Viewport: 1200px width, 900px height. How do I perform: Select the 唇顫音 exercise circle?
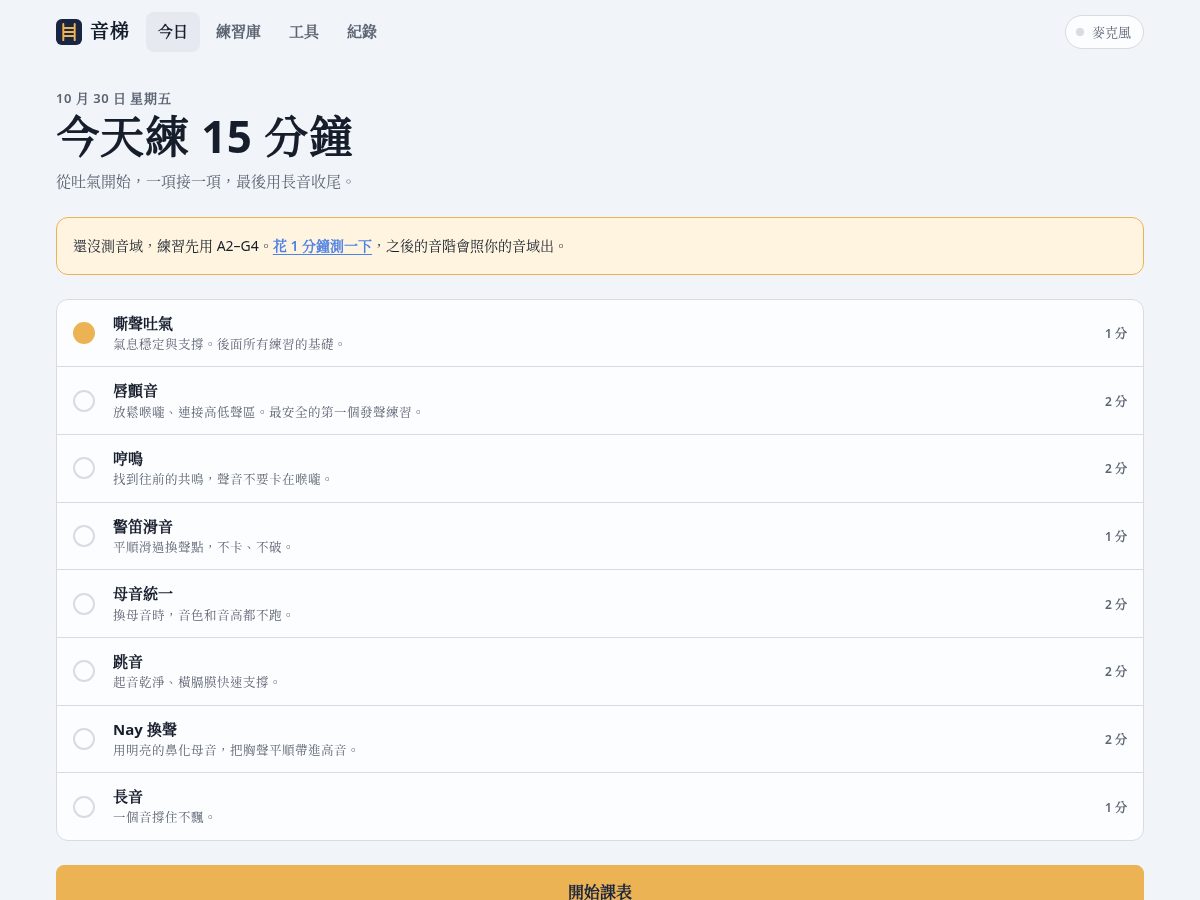pos(84,401)
